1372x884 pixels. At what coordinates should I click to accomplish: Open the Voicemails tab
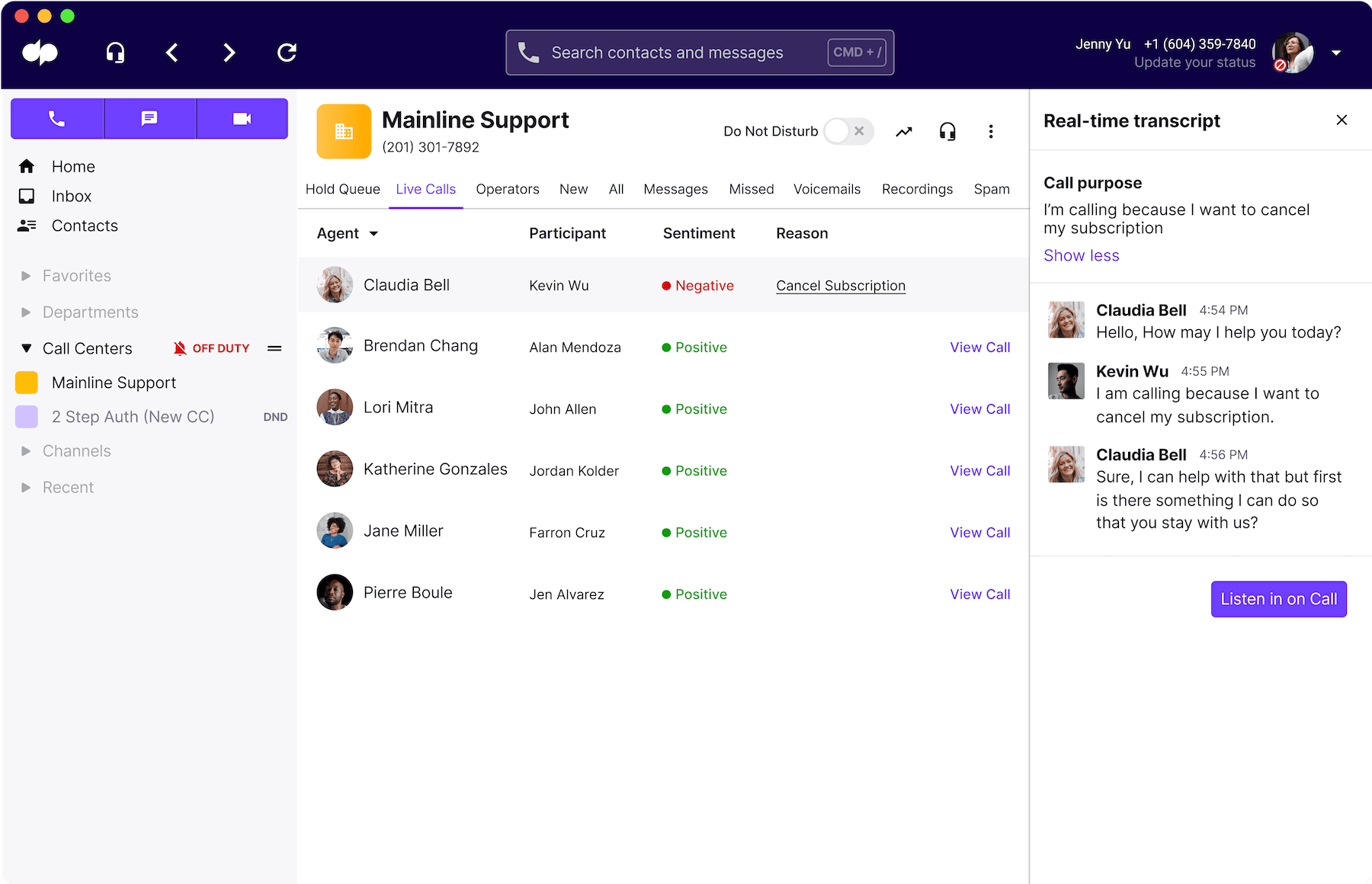[827, 189]
